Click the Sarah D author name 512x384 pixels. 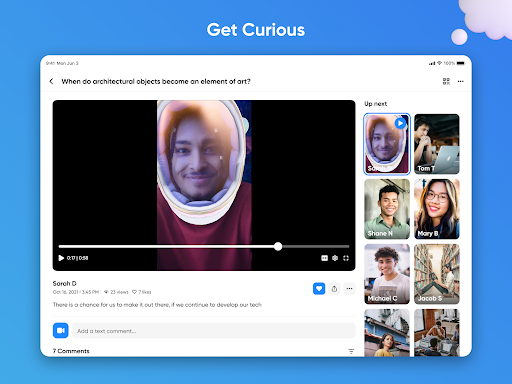coord(65,283)
